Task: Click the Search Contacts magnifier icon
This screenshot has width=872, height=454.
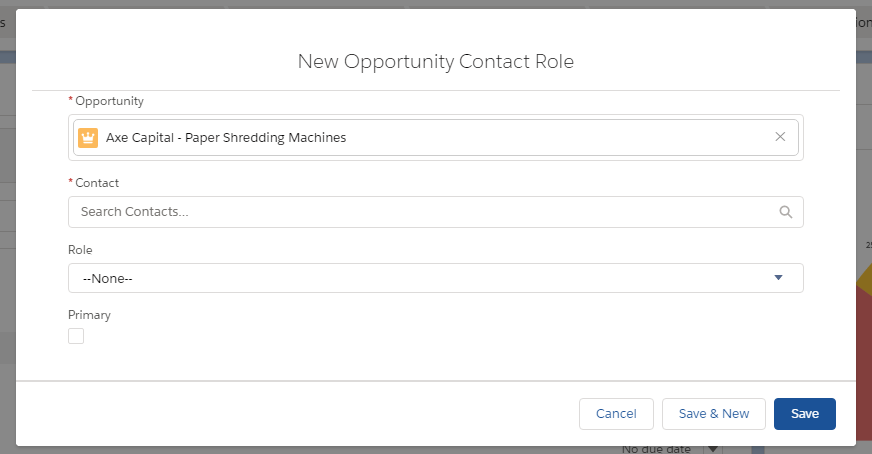Action: point(785,212)
